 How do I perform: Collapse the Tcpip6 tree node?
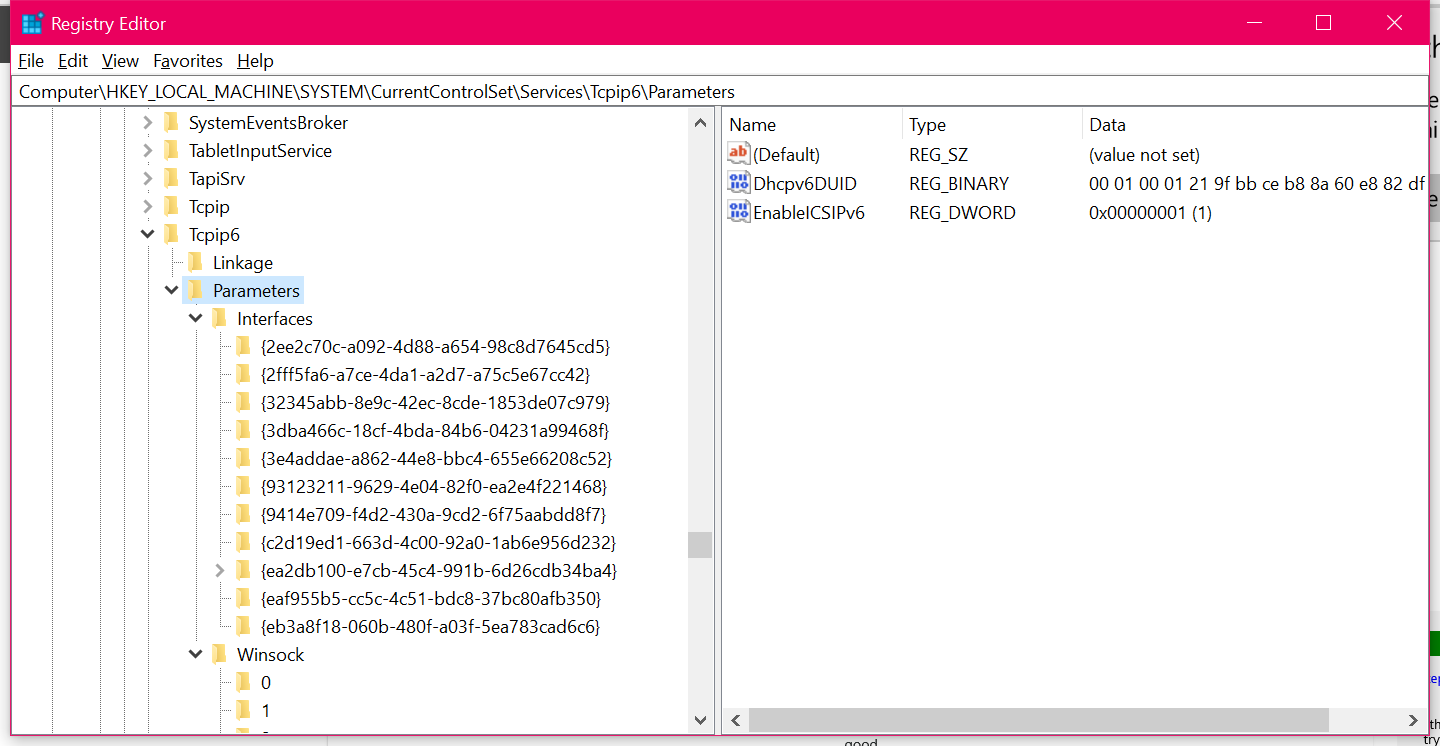148,235
